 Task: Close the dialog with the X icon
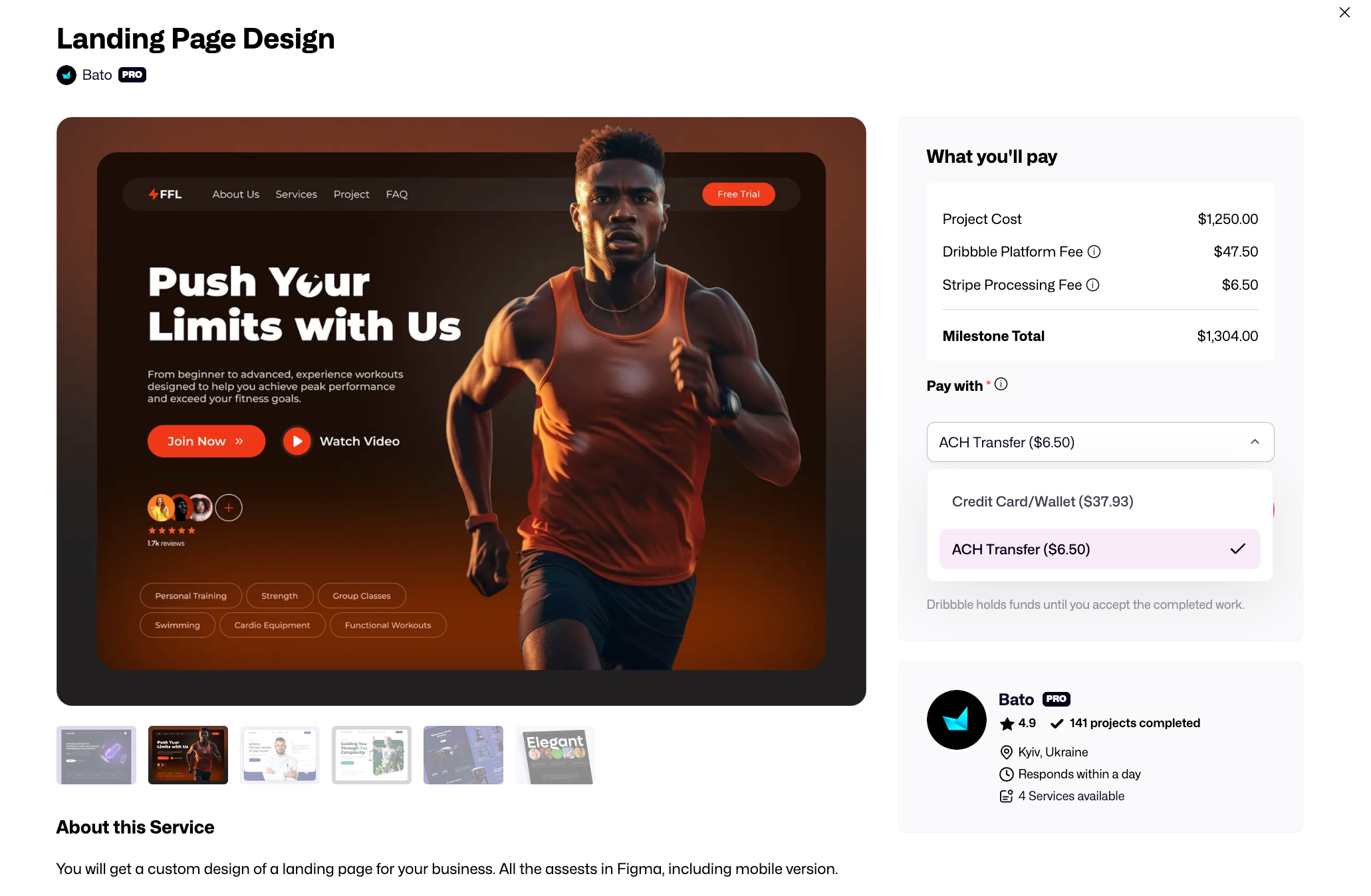(1344, 13)
